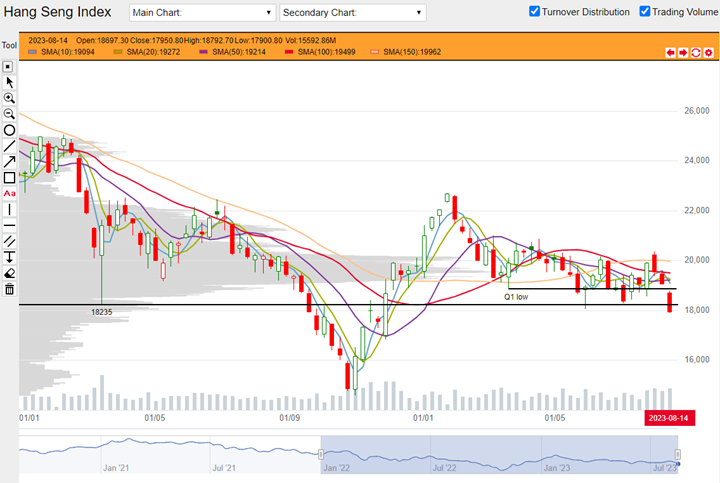Choose the diagonal line drawing tool
The image size is (720, 483).
[x=9, y=146]
